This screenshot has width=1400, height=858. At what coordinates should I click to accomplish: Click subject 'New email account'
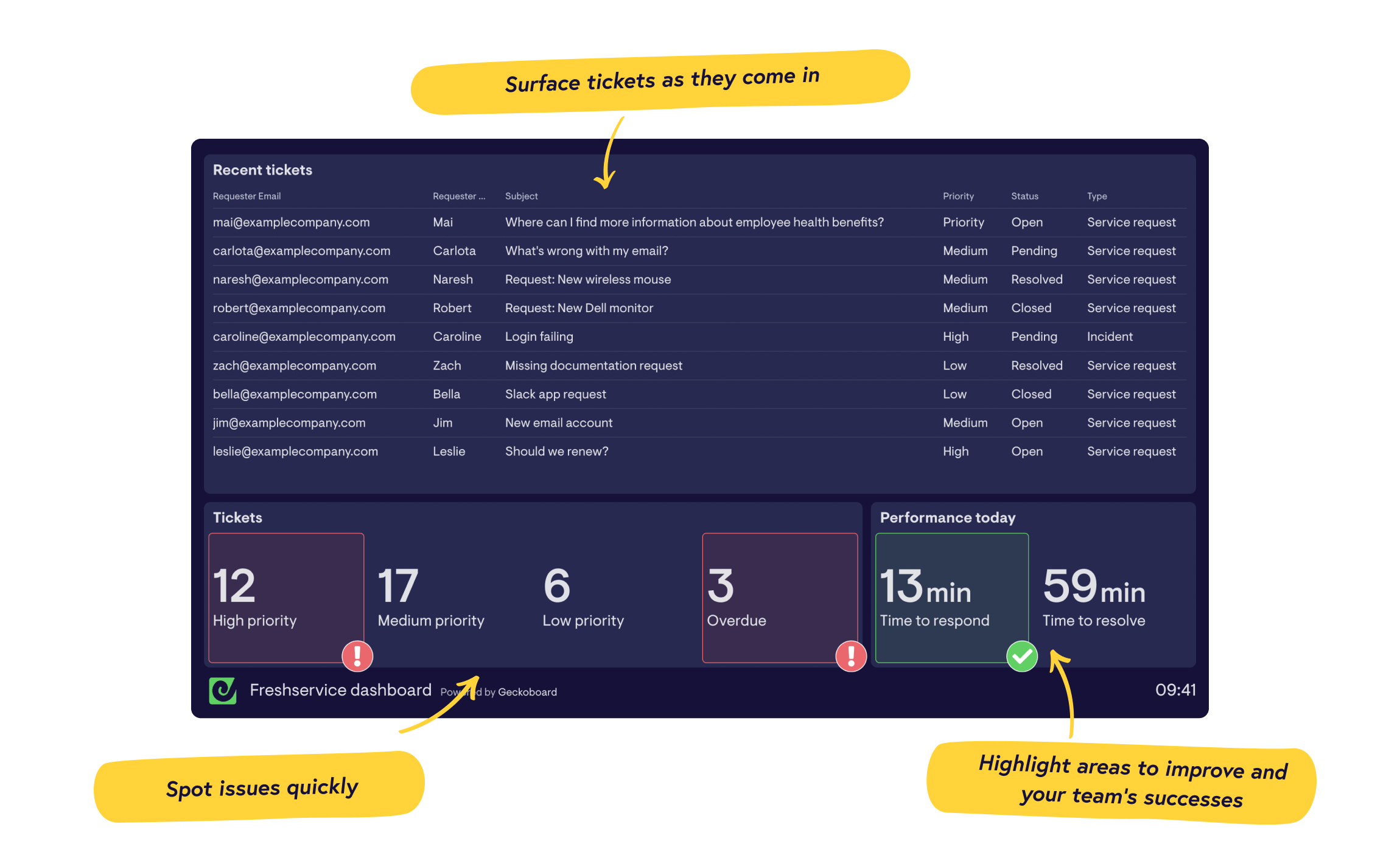pos(559,423)
